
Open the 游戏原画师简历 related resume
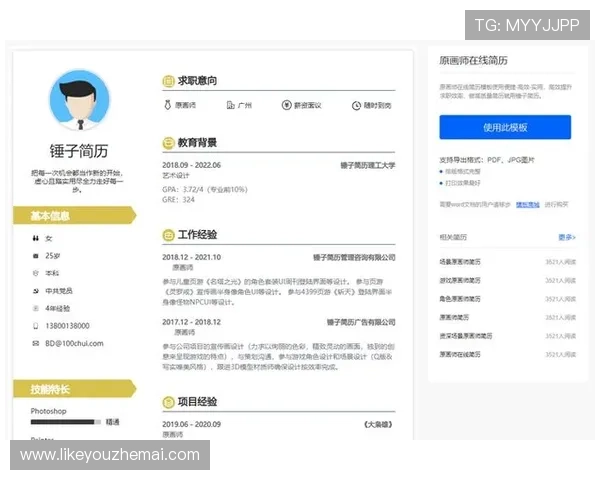(x=460, y=281)
